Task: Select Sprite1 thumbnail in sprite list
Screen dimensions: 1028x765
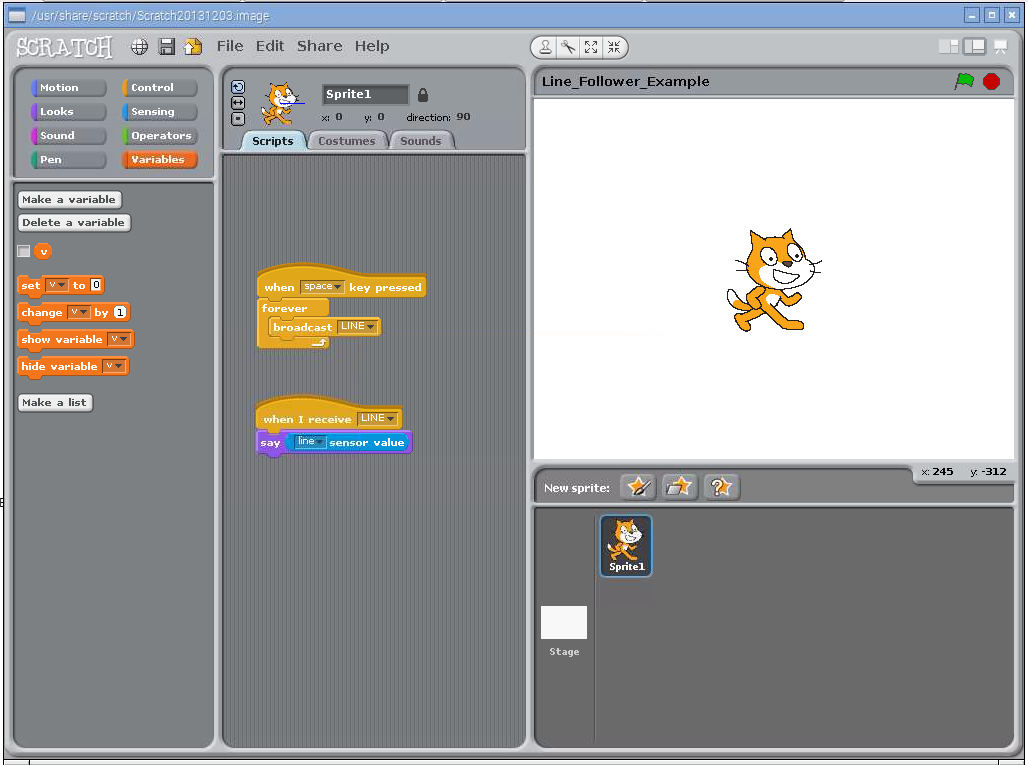Action: pyautogui.click(x=625, y=545)
